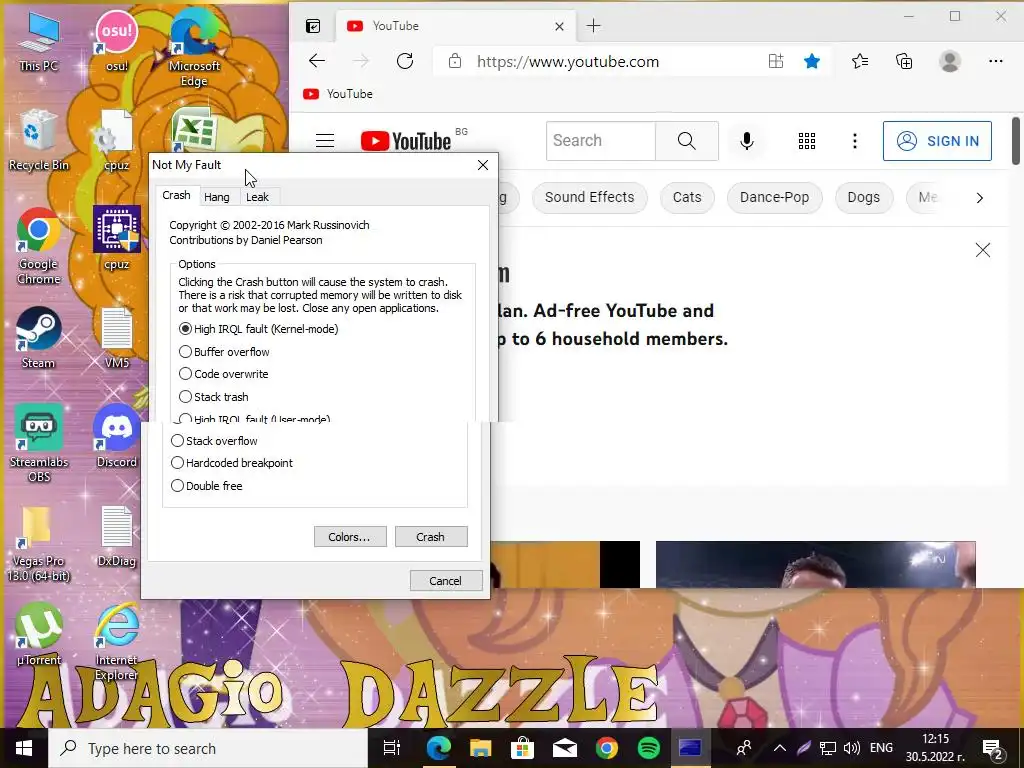Switch to the Leak tab
Screen dimensions: 1024x768
257,197
